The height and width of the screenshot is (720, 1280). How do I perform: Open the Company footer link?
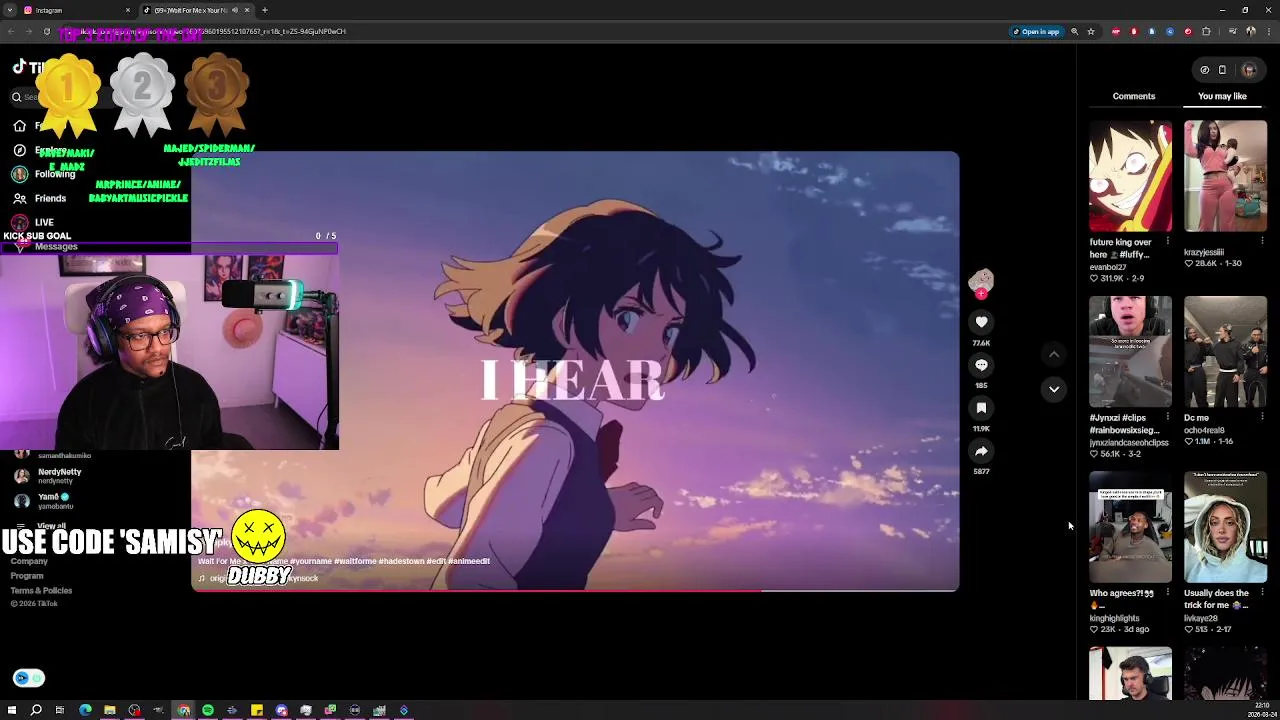[29, 561]
